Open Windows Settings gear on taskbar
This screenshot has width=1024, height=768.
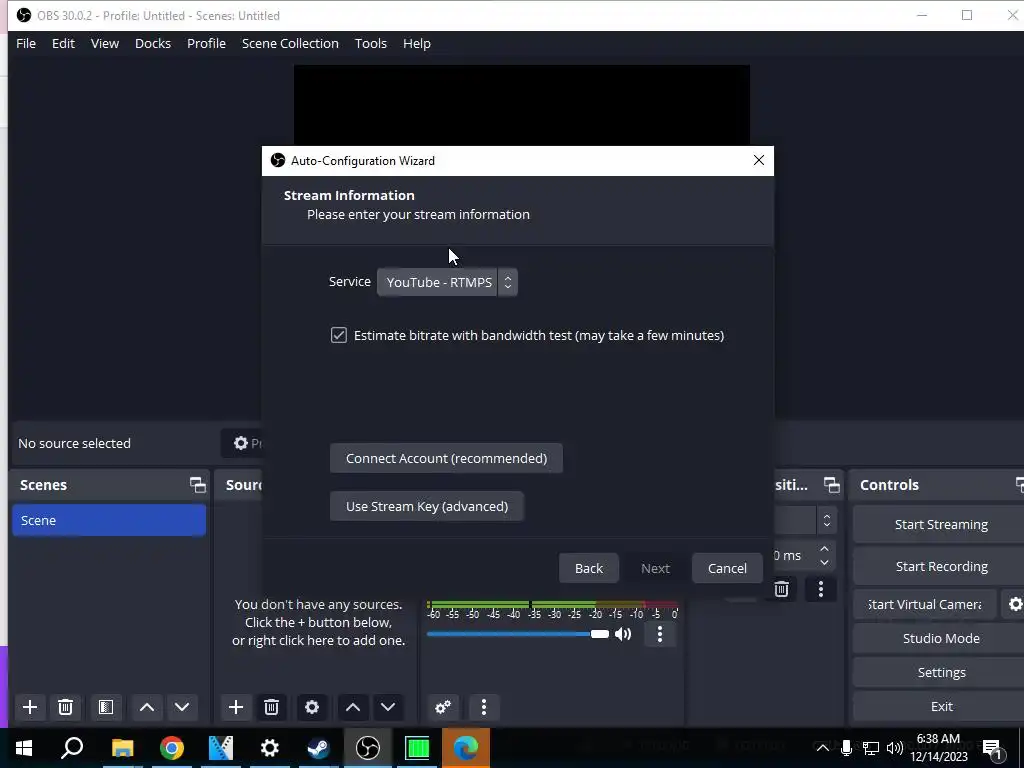pos(270,748)
